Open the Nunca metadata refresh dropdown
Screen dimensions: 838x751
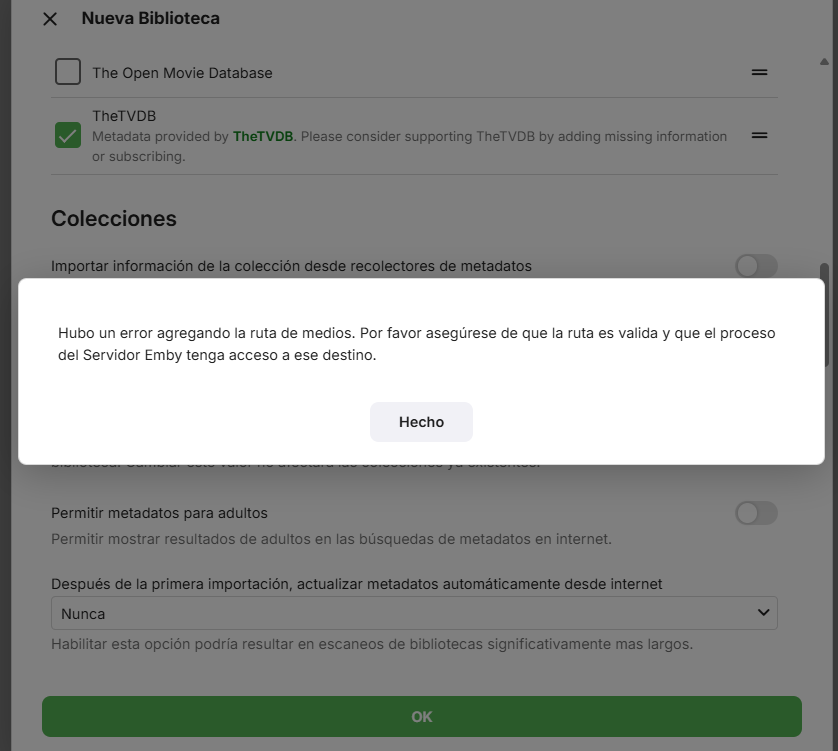(x=414, y=613)
